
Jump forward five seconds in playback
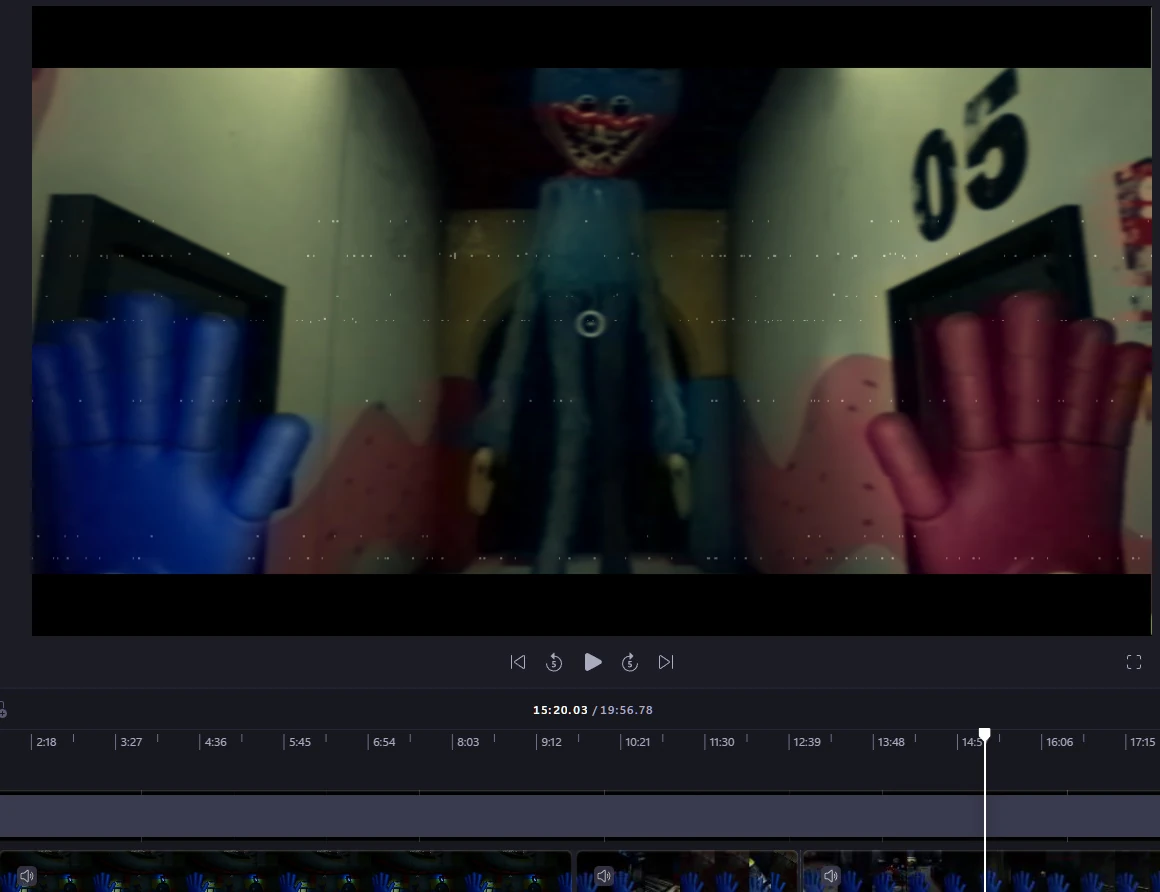click(630, 662)
